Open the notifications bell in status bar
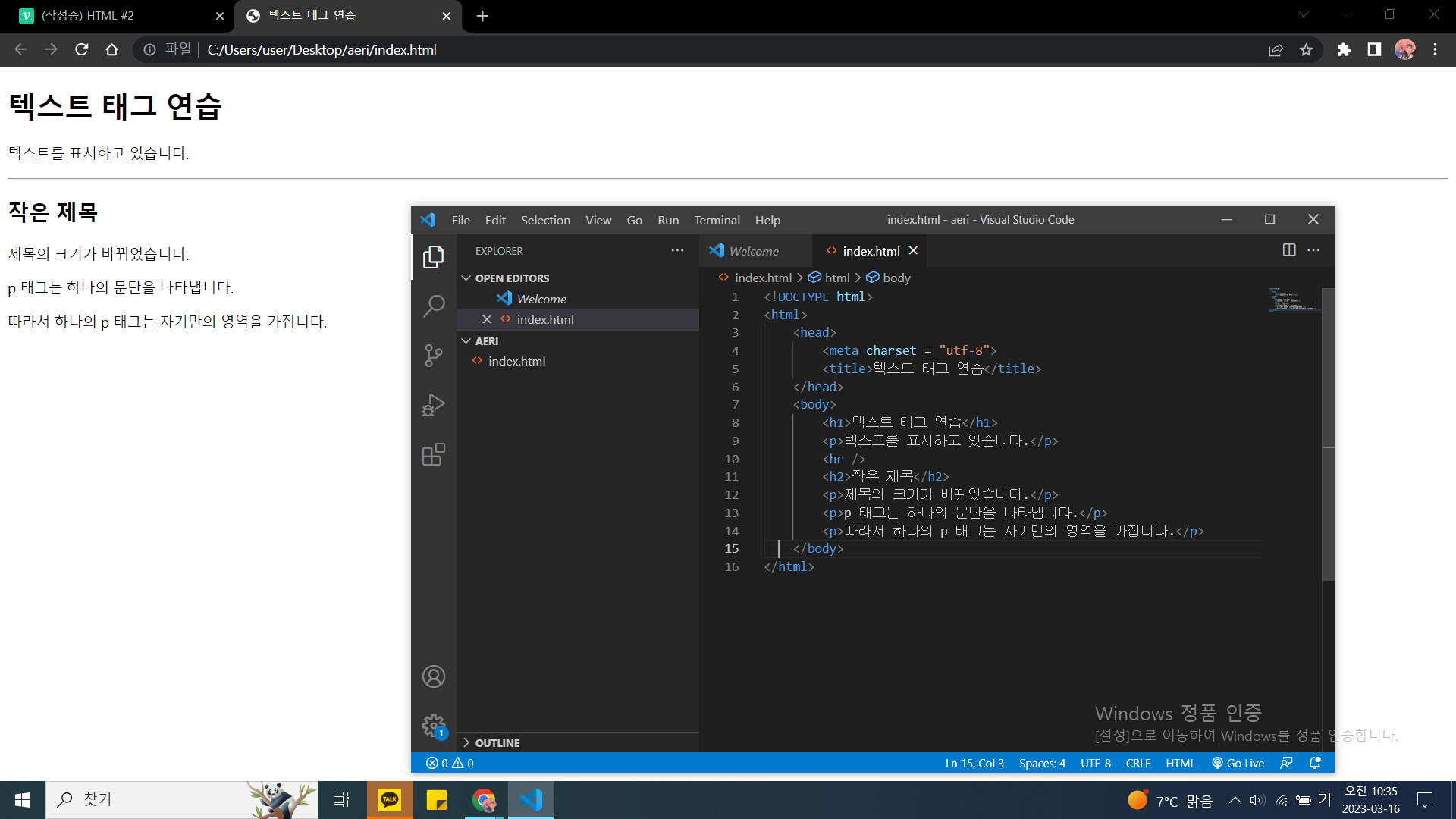This screenshot has height=819, width=1456. tap(1315, 763)
